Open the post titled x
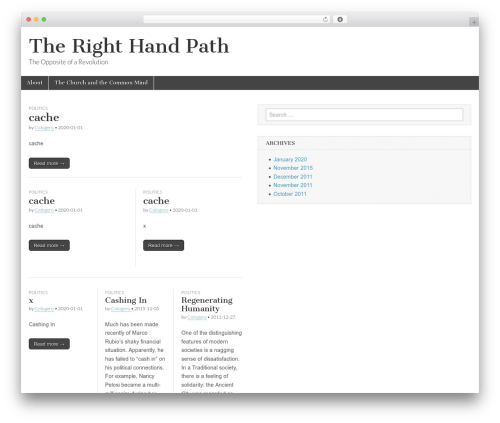The width and height of the screenshot is (500, 423). (x=31, y=301)
